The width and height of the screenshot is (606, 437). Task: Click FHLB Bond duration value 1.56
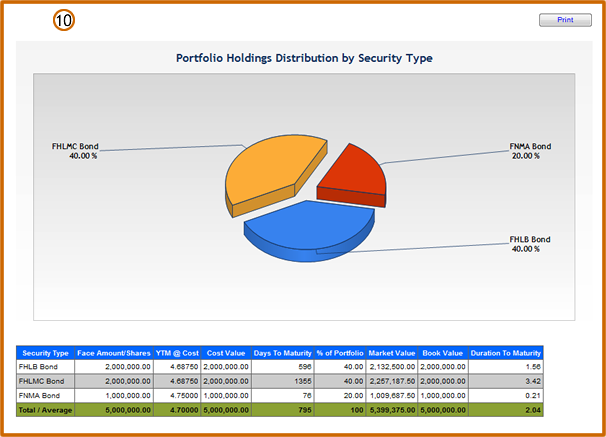tap(506, 367)
